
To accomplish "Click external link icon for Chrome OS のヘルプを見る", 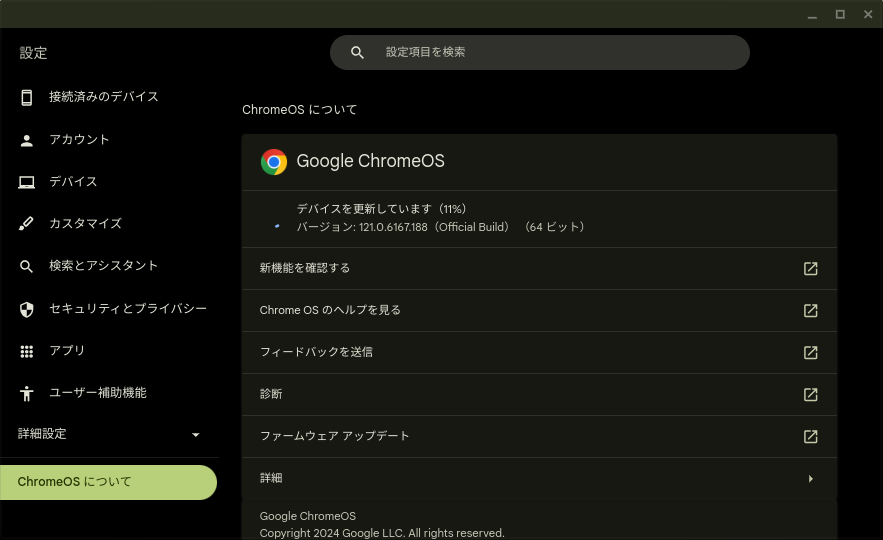I will tap(810, 311).
